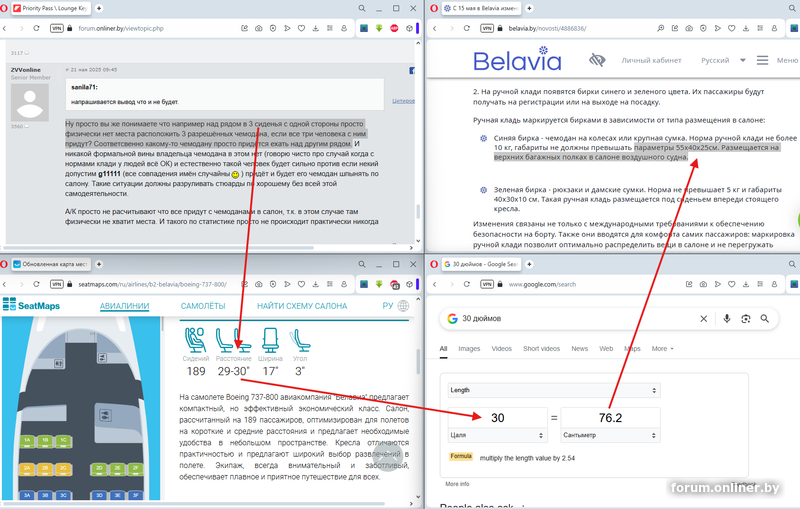
Task: Select the Обновленная карта мест tab
Action: click(50, 264)
